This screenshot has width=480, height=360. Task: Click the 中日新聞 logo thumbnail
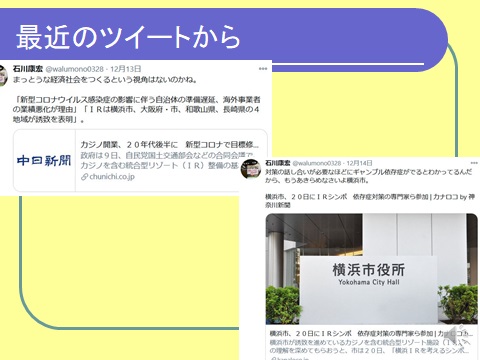point(44,161)
